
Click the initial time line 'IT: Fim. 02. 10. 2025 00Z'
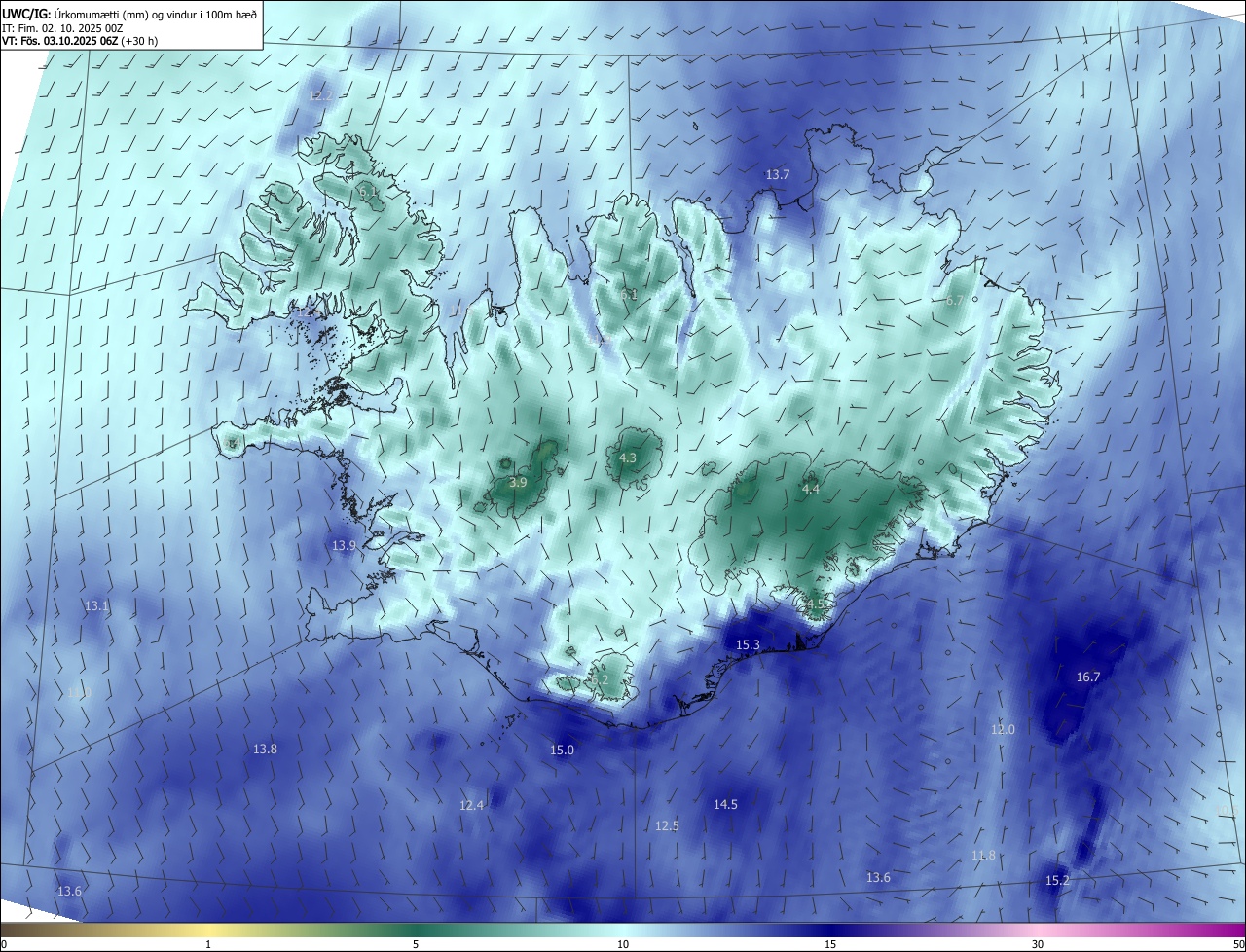tap(61, 28)
